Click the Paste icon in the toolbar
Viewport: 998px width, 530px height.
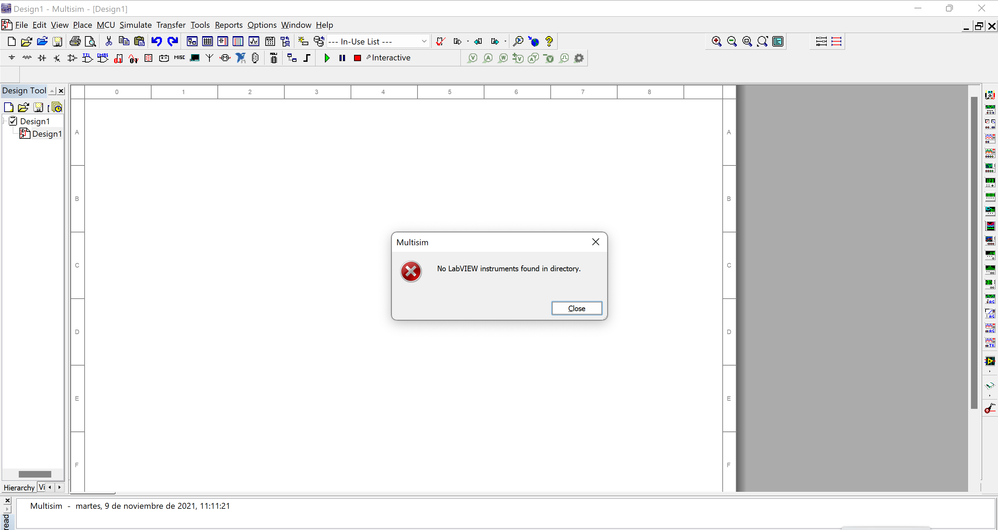[x=139, y=41]
